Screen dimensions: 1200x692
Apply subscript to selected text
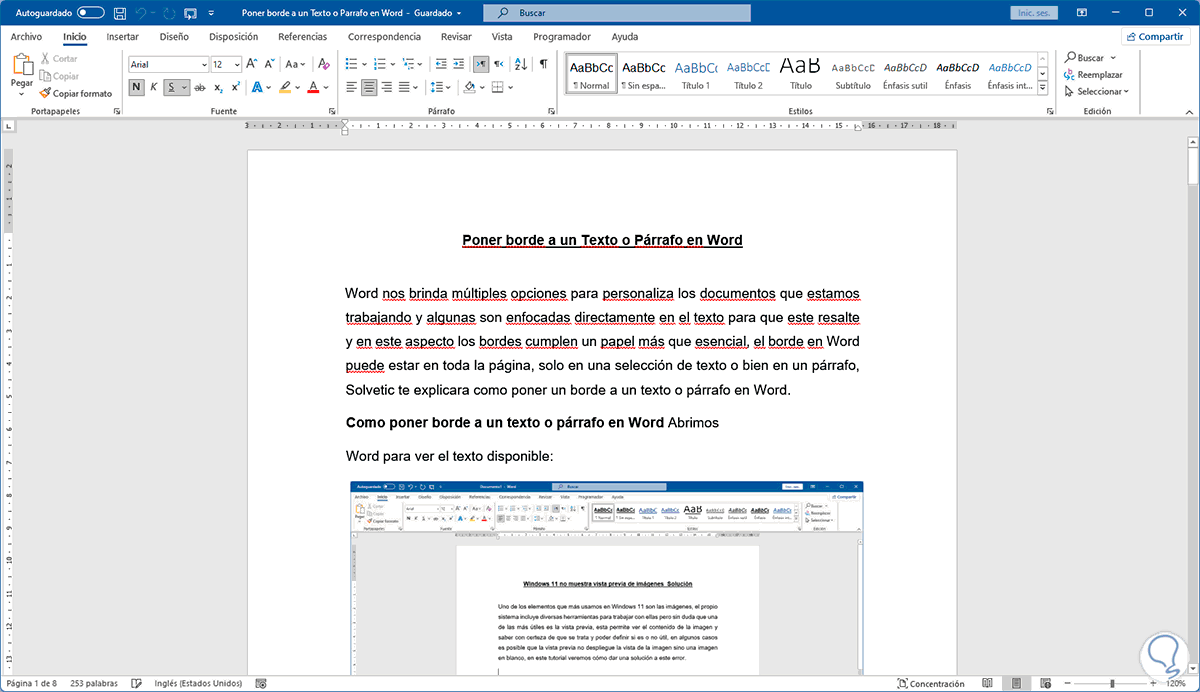218,88
